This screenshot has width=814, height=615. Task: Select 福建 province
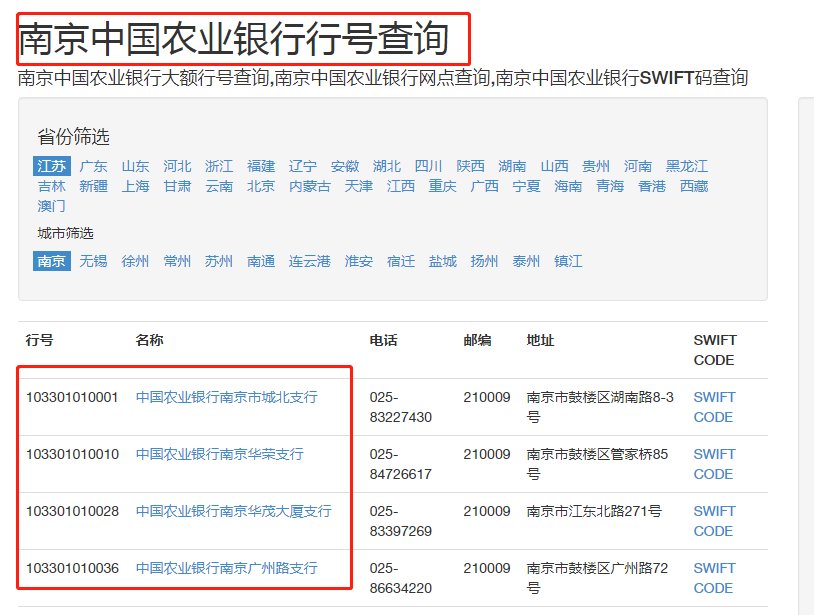[x=261, y=166]
